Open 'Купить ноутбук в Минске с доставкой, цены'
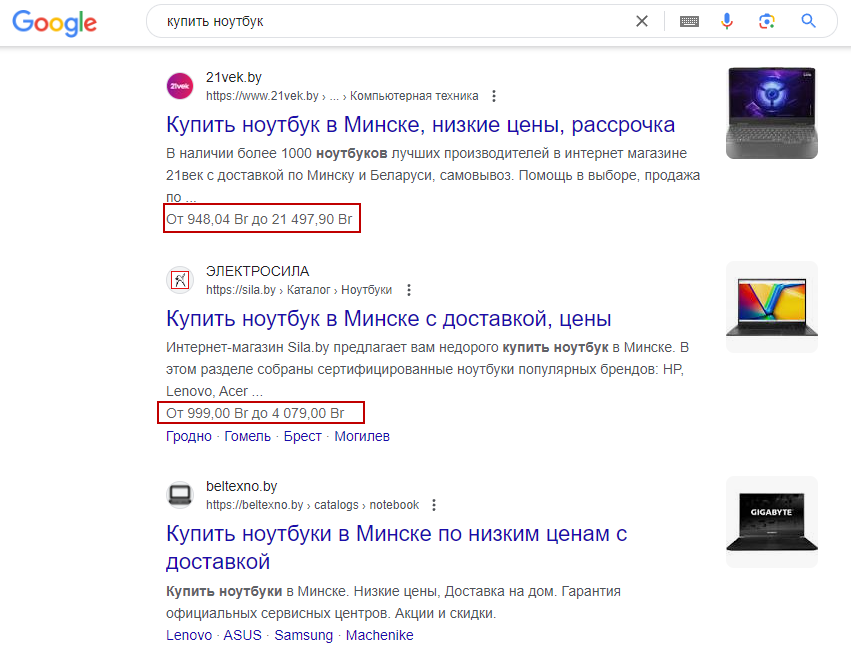This screenshot has width=851, height=650. tap(389, 318)
